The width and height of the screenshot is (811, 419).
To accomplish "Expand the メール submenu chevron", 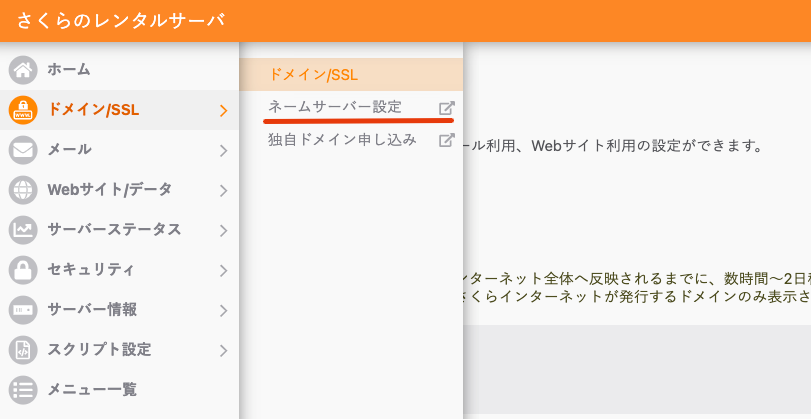I will point(223,150).
